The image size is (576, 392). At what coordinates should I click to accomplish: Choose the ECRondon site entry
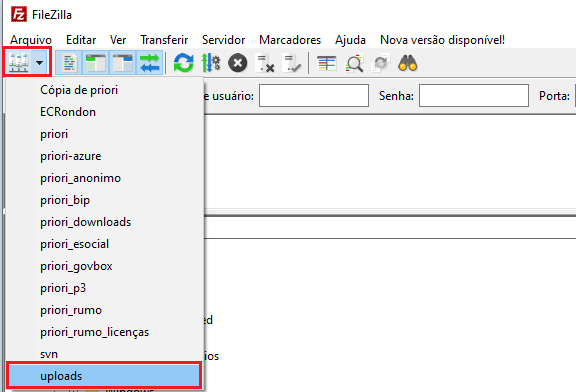(105, 112)
